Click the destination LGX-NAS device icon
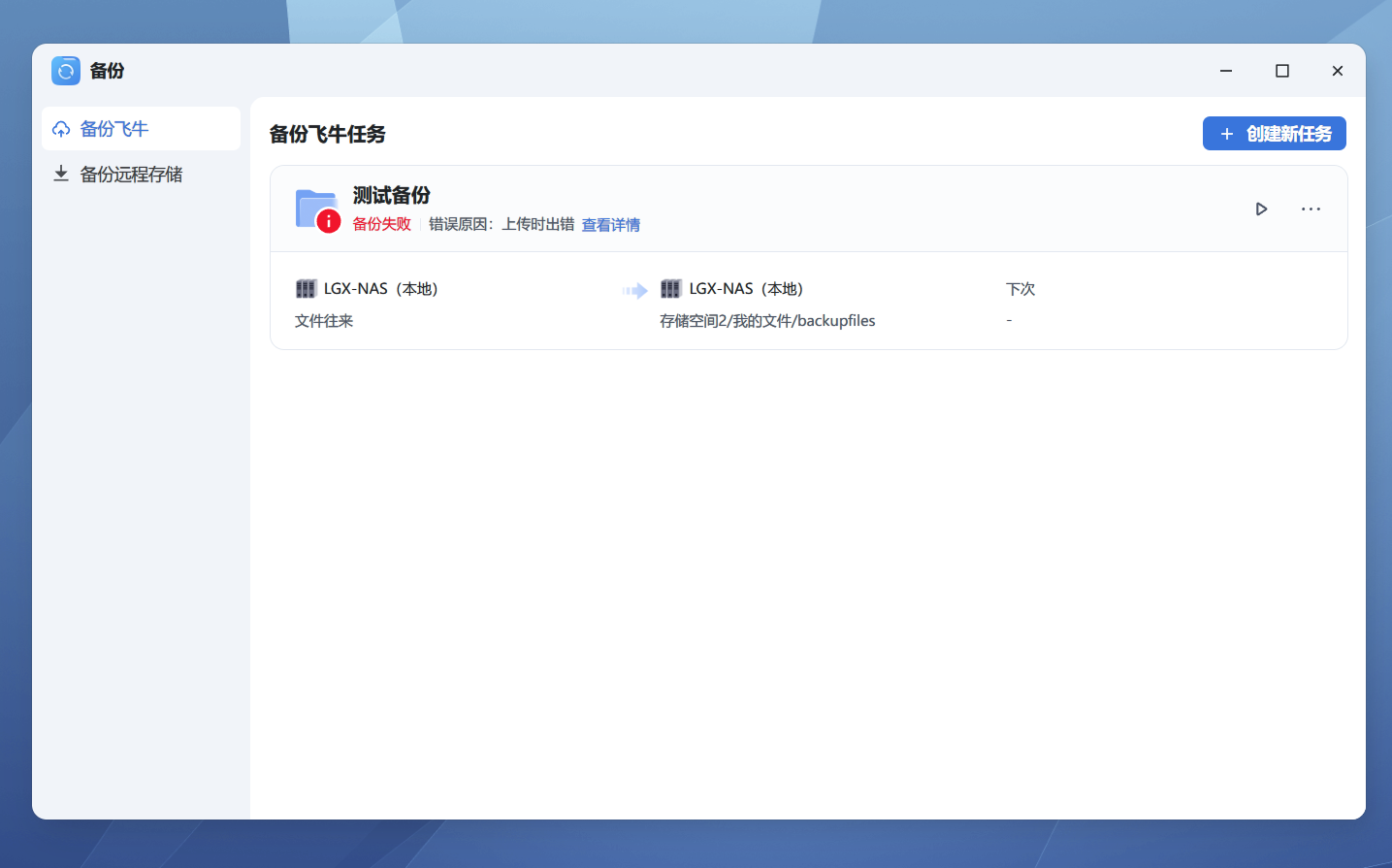1392x868 pixels. tap(671, 289)
